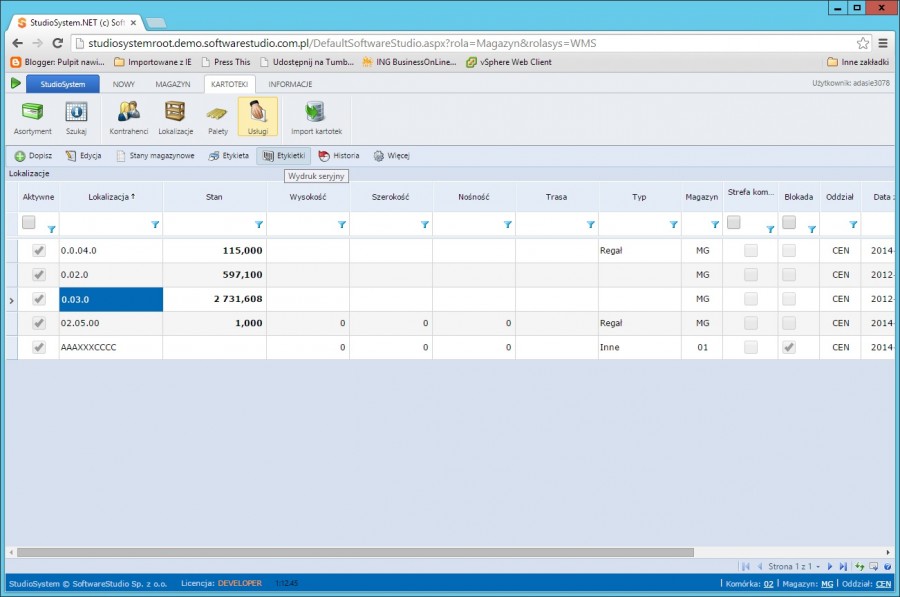Select the Lokalizacje ribbon icon

[x=175, y=118]
